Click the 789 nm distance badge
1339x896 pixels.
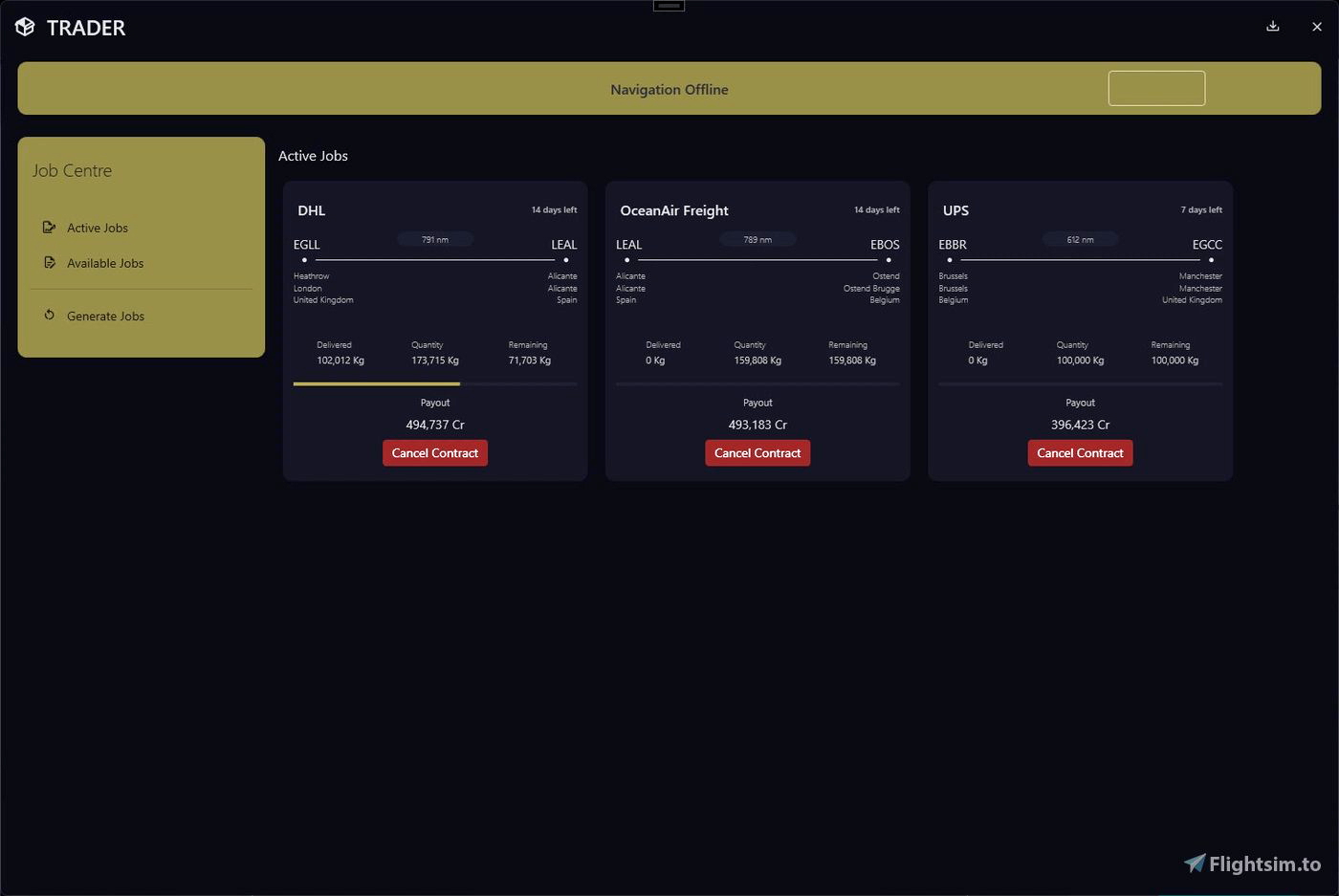coord(757,239)
